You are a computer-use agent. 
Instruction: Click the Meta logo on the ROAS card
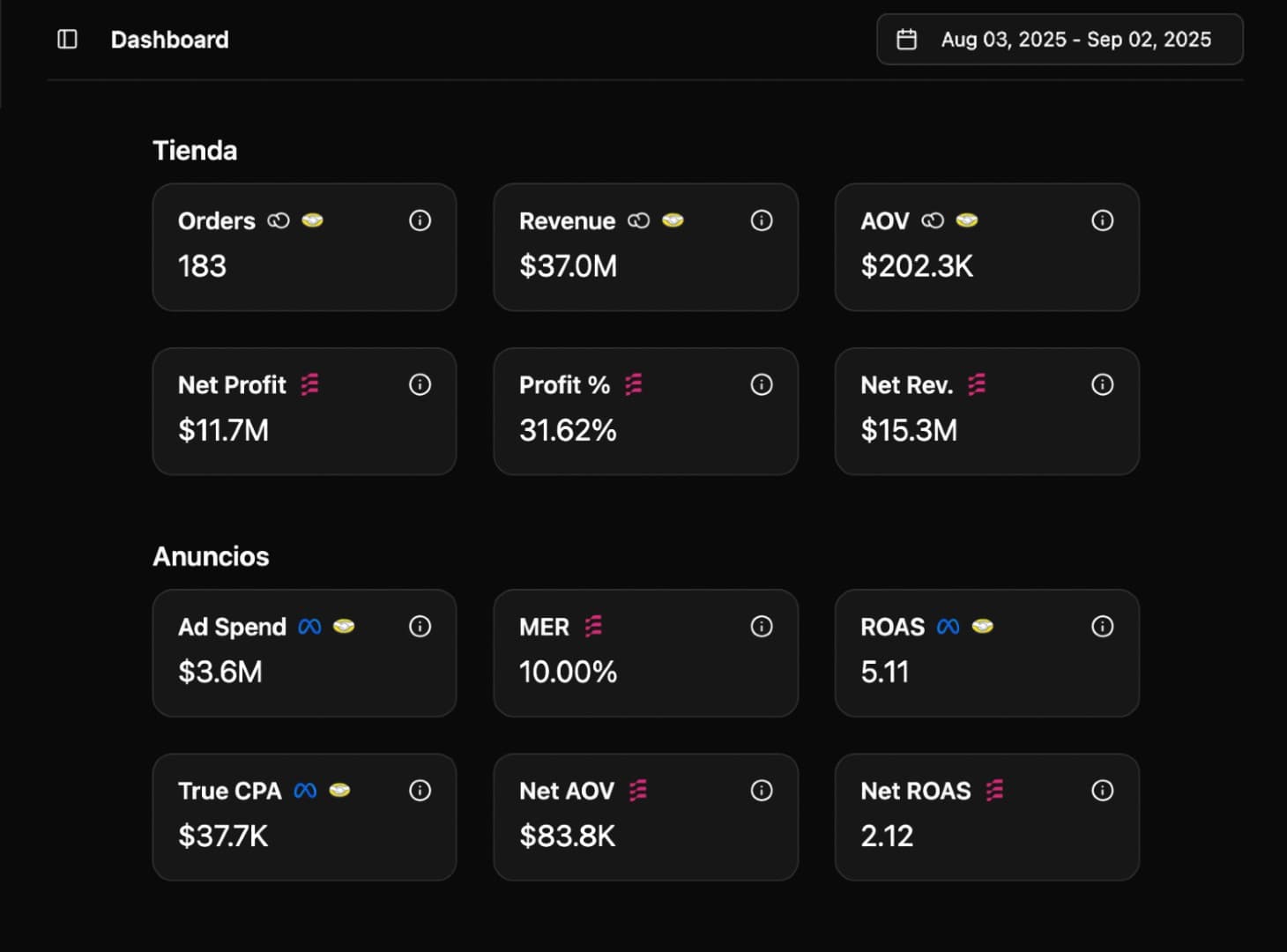[948, 627]
